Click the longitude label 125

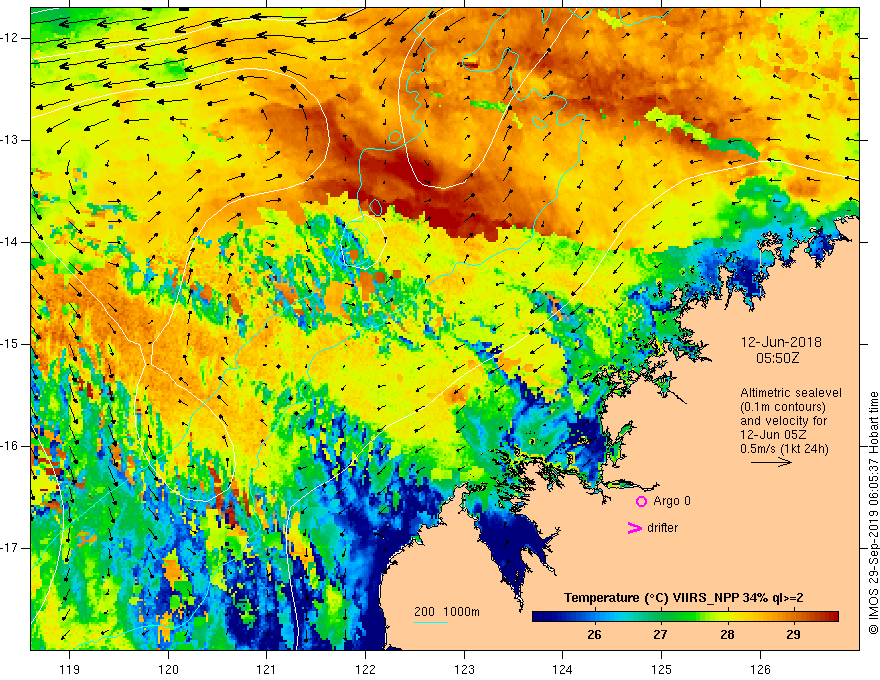pyautogui.click(x=662, y=669)
